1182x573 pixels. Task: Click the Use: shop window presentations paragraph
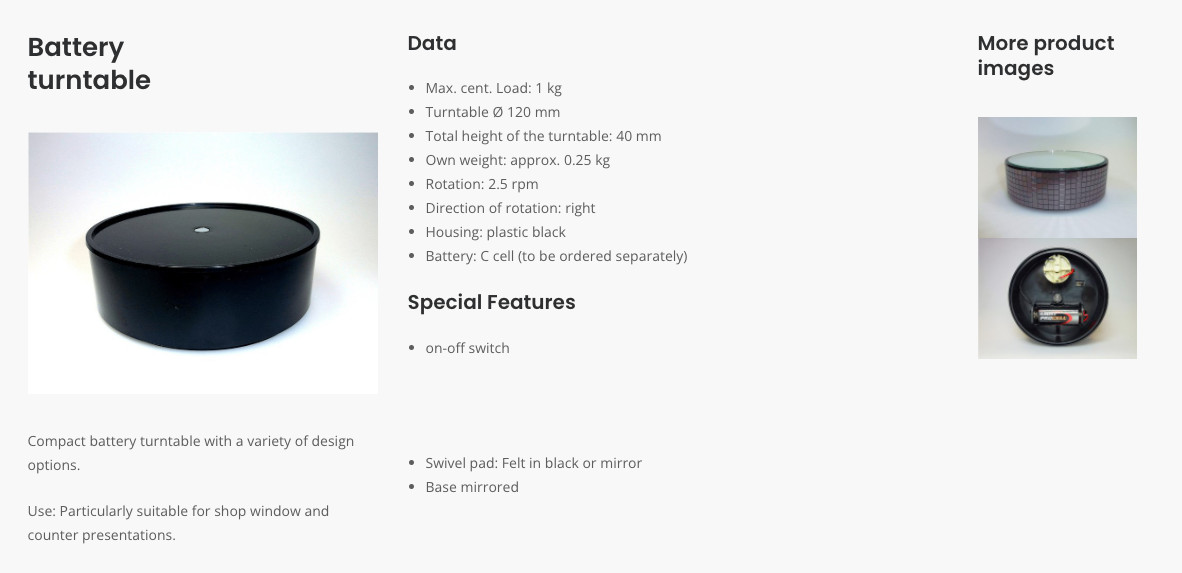pos(178,523)
